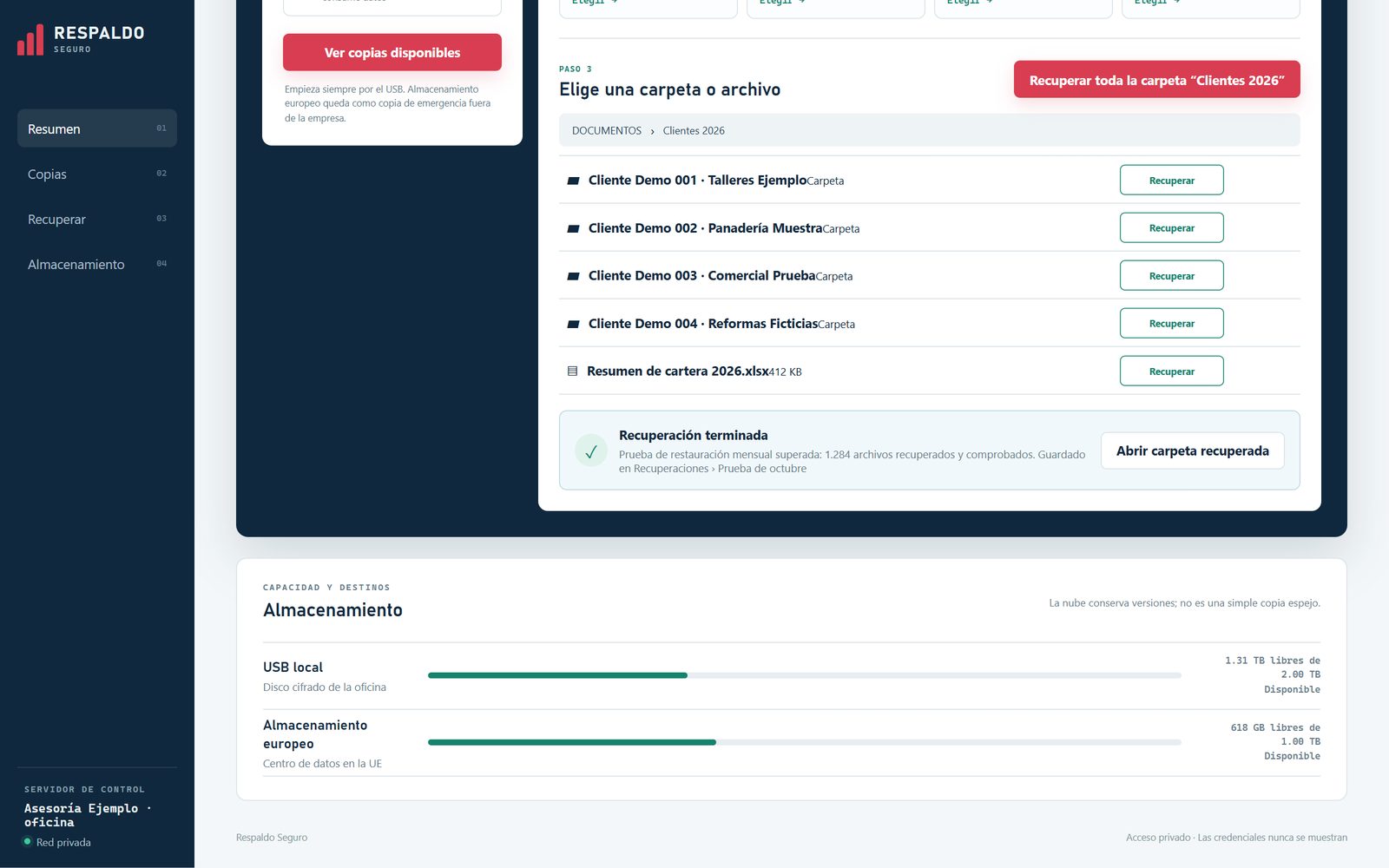The height and width of the screenshot is (868, 1389).
Task: Open the recovered folder via Abrir carpeta recuperada
Action: [1193, 450]
